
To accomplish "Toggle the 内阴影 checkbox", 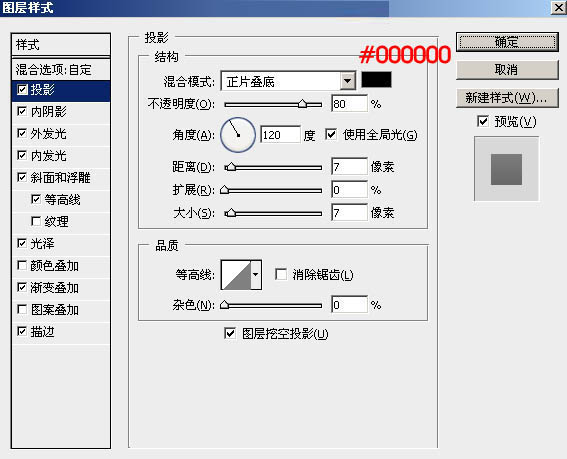I will click(x=22, y=111).
